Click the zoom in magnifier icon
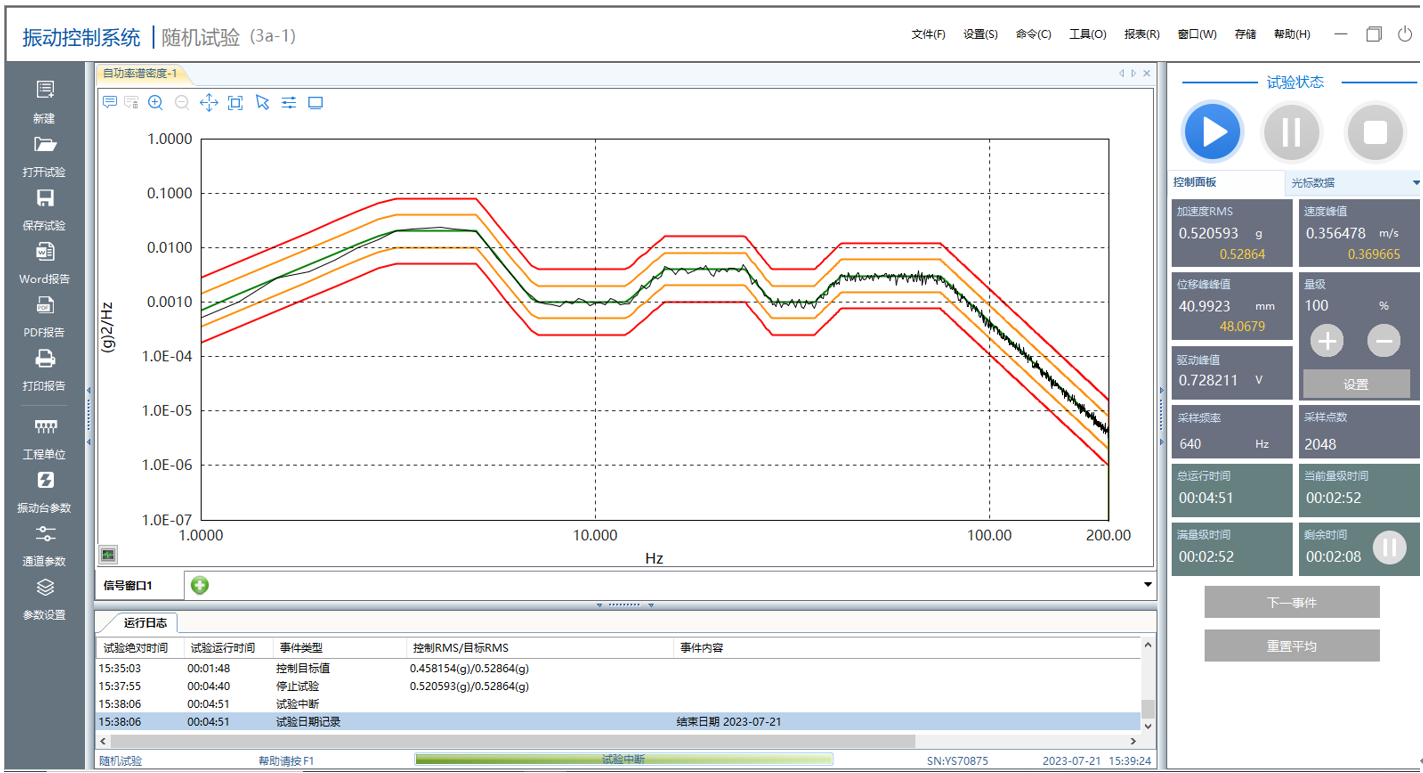 [x=156, y=102]
